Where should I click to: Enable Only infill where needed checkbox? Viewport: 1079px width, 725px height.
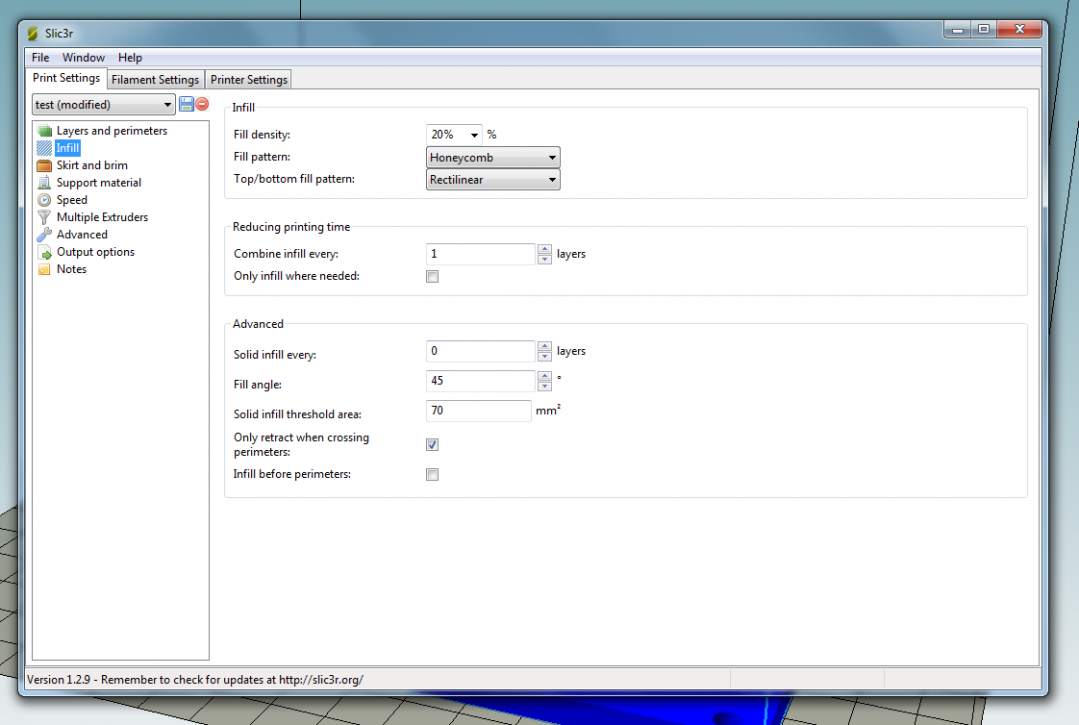pos(432,277)
